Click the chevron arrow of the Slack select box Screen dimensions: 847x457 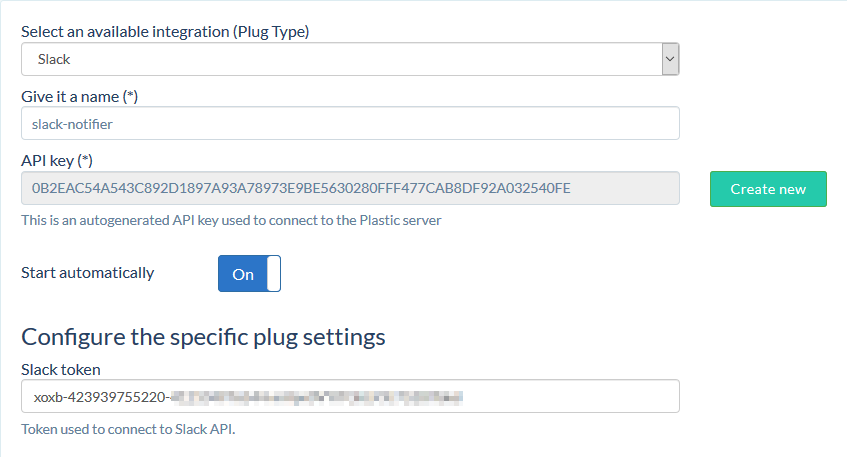coord(670,59)
